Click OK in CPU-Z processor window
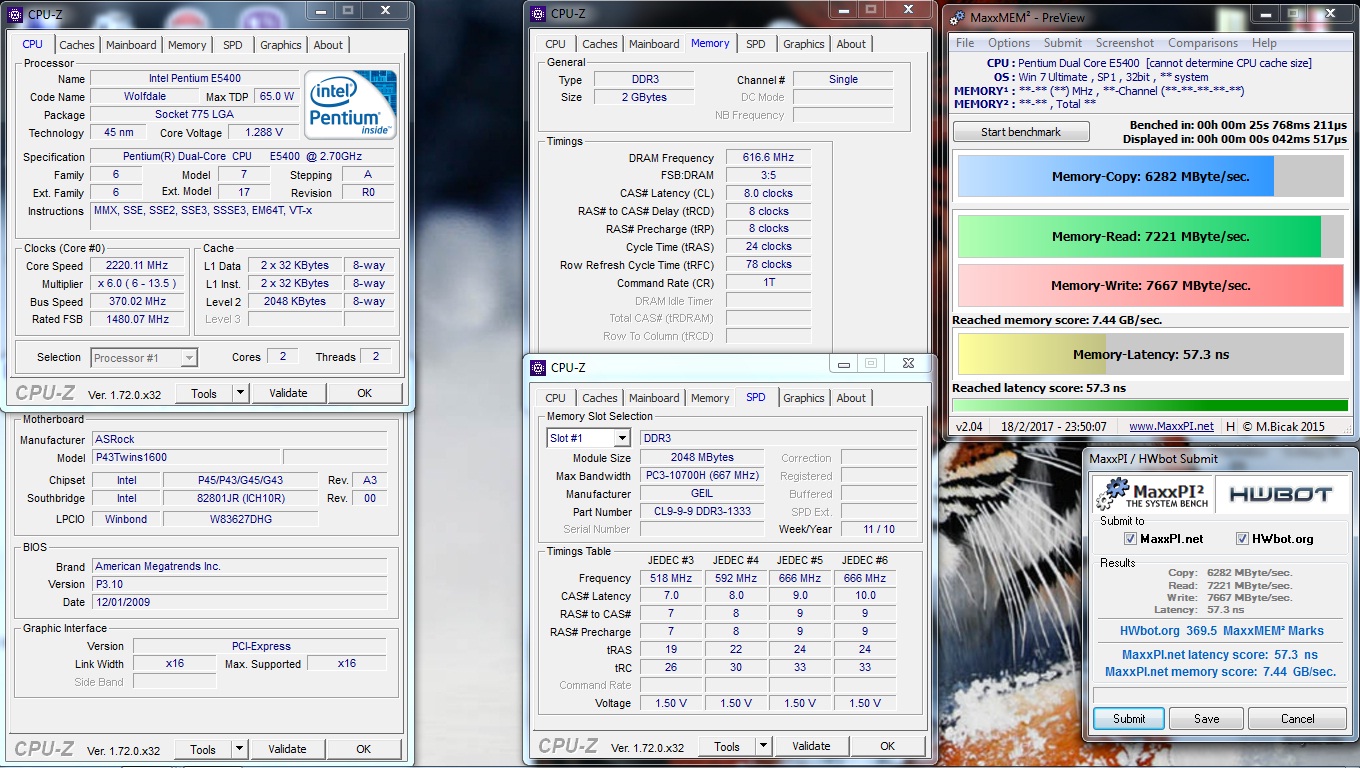Screen dimensions: 1360x768 pyautogui.click(x=364, y=393)
